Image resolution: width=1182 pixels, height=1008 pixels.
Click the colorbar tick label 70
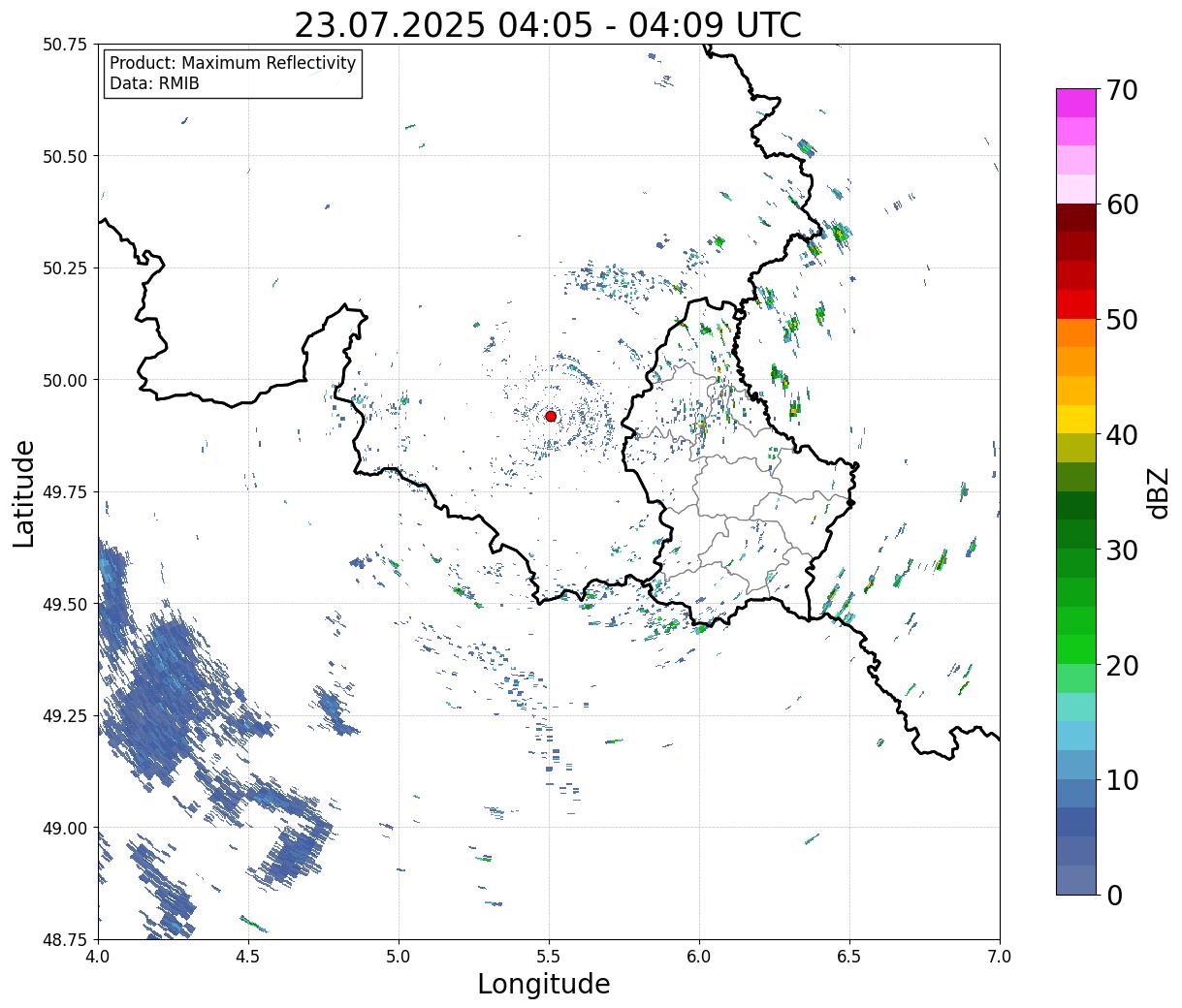1122,90
